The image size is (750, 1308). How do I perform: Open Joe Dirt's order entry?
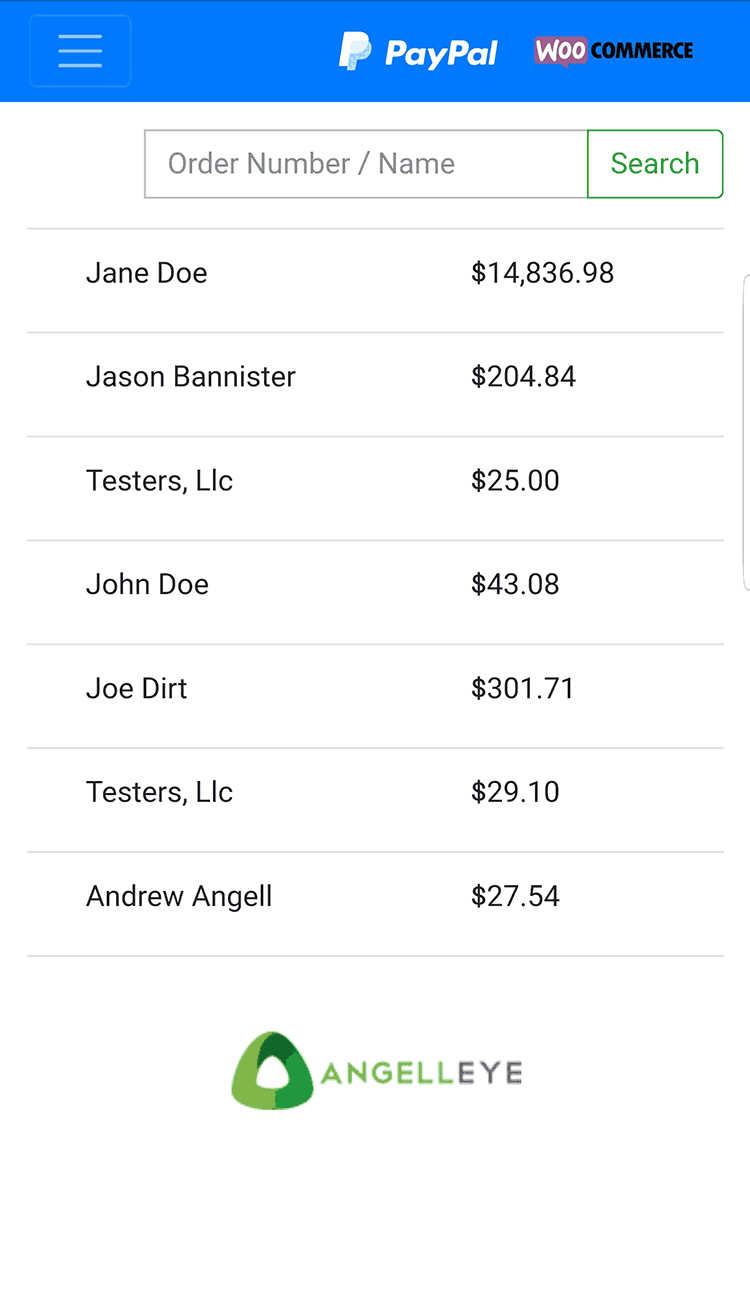pos(137,689)
